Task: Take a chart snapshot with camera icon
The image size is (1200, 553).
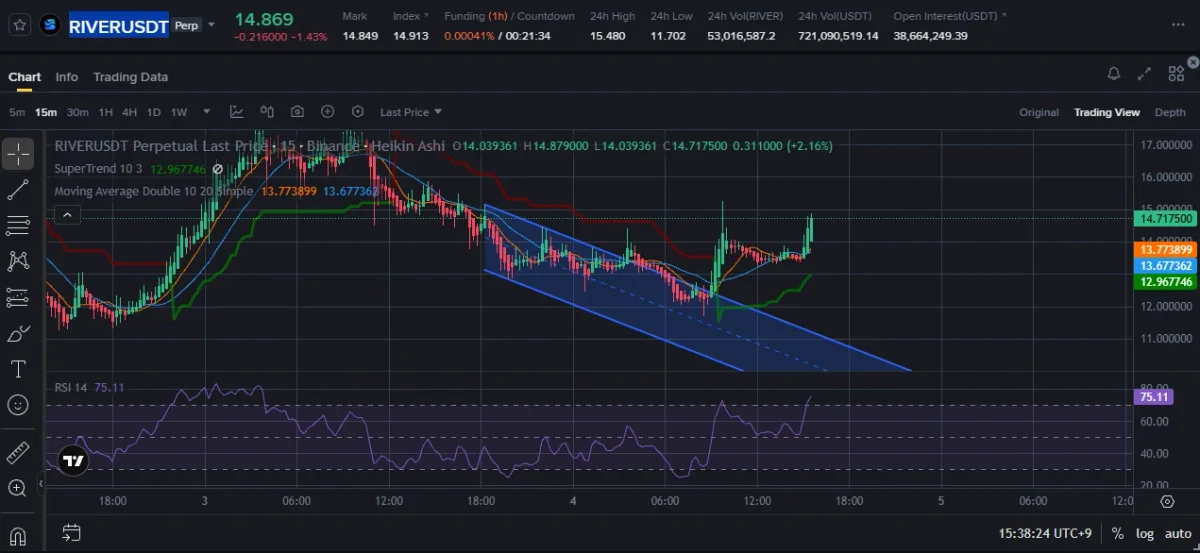Action: [x=297, y=112]
